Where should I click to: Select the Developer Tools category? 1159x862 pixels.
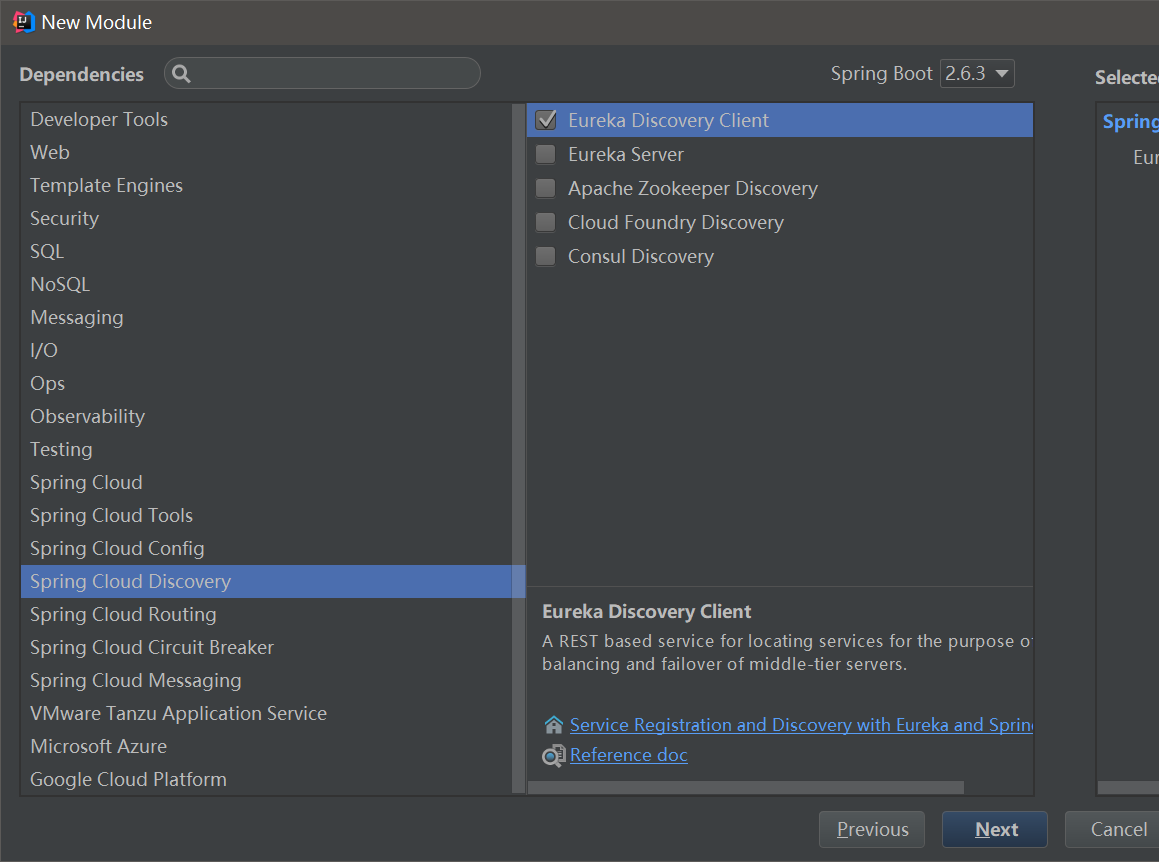[266, 120]
